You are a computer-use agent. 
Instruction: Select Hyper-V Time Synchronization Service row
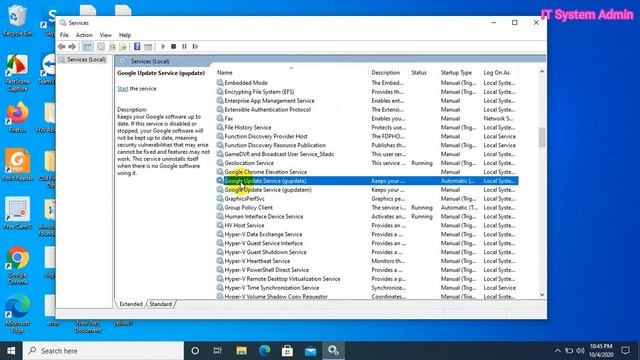click(367, 288)
